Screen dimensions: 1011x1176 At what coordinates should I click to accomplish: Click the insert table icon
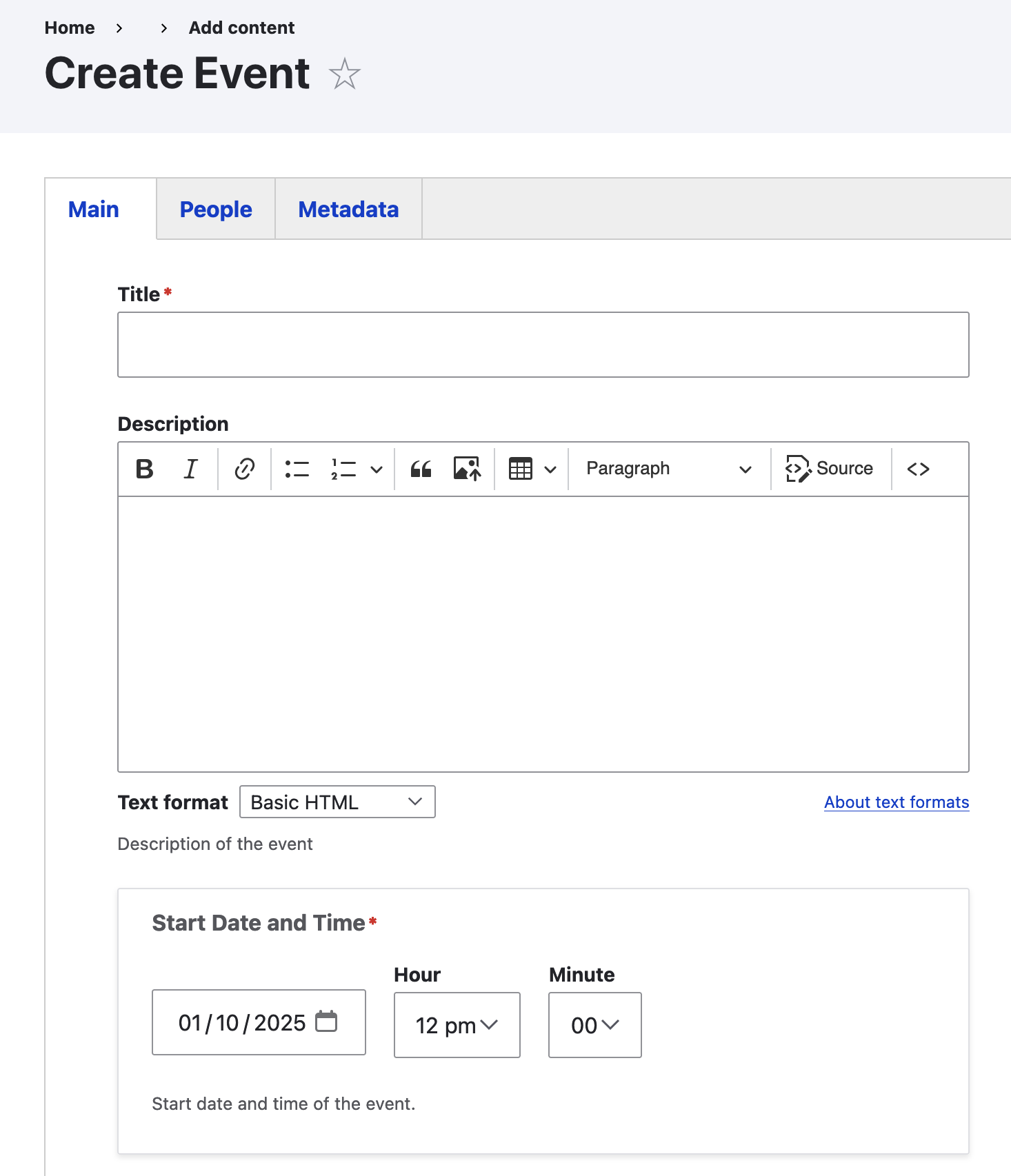pyautogui.click(x=521, y=469)
